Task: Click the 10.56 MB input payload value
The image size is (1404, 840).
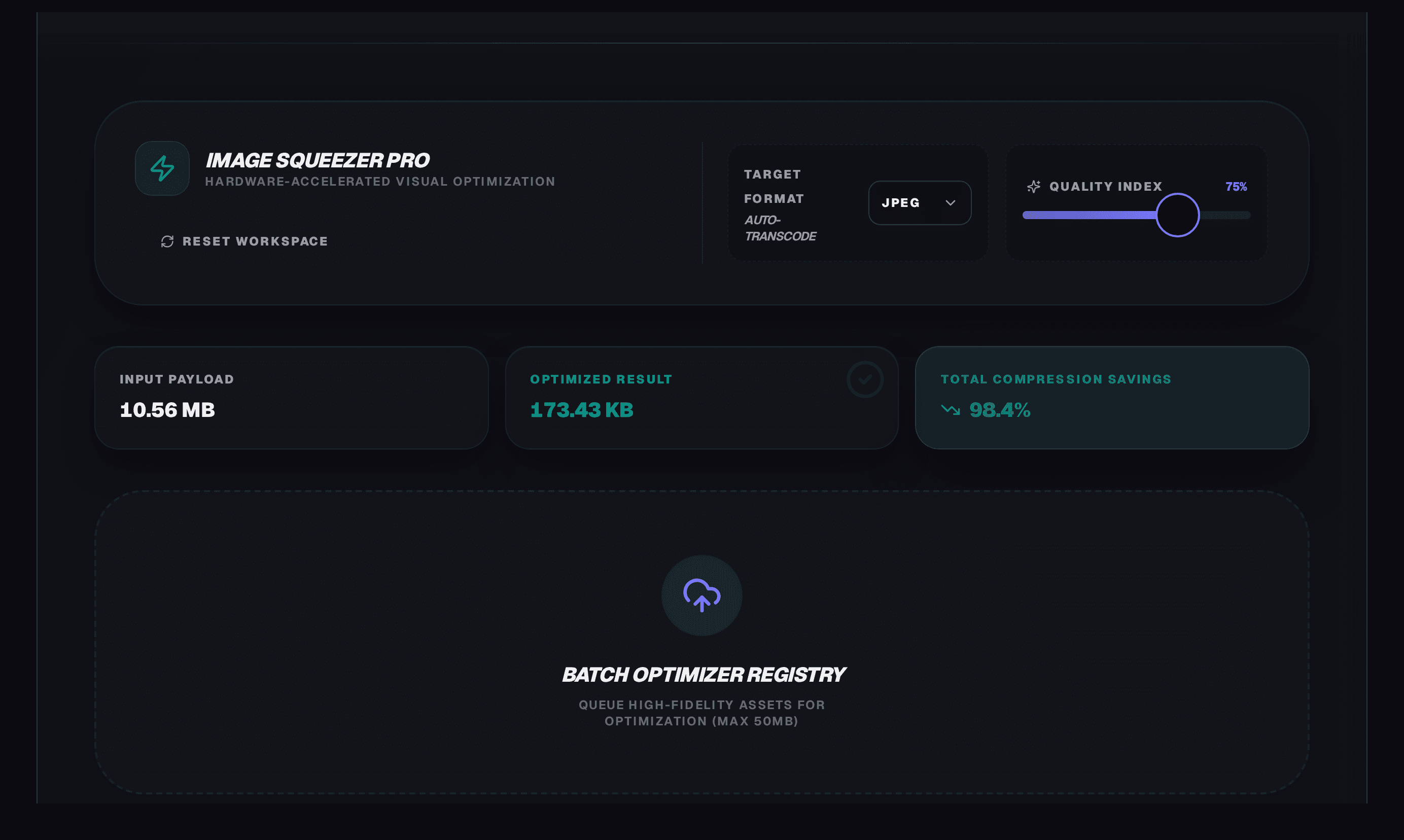Action: 167,410
